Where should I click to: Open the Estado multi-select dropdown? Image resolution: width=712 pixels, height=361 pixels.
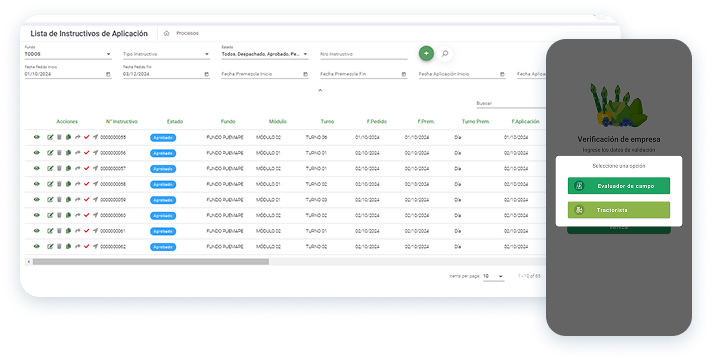click(x=265, y=54)
